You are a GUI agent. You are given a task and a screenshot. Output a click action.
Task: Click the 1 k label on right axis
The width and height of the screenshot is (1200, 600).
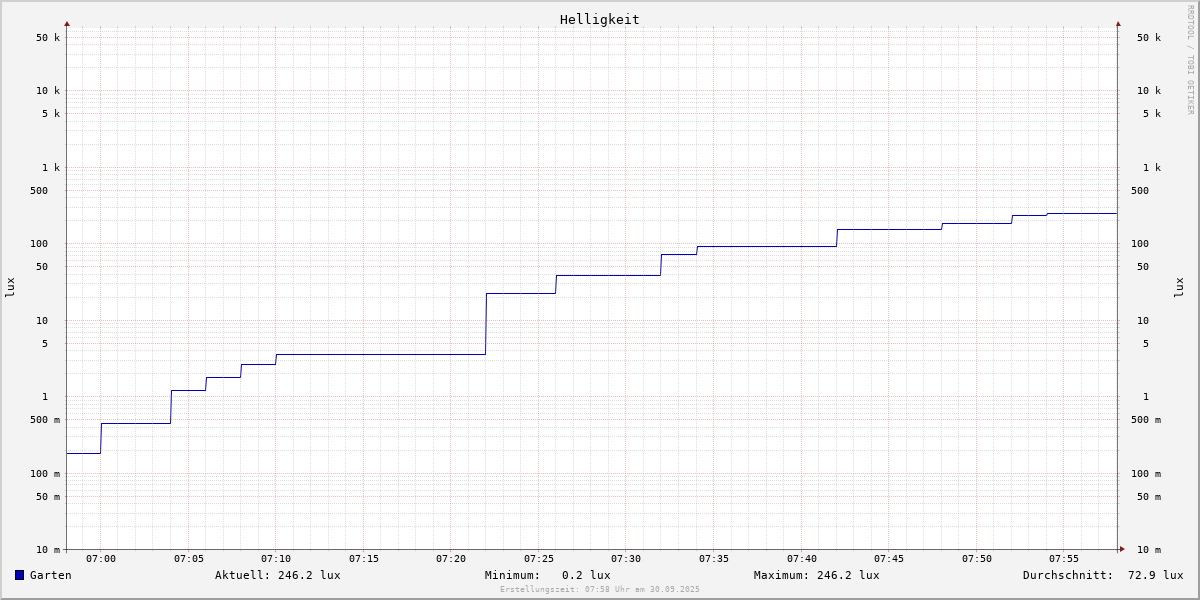pos(1152,168)
